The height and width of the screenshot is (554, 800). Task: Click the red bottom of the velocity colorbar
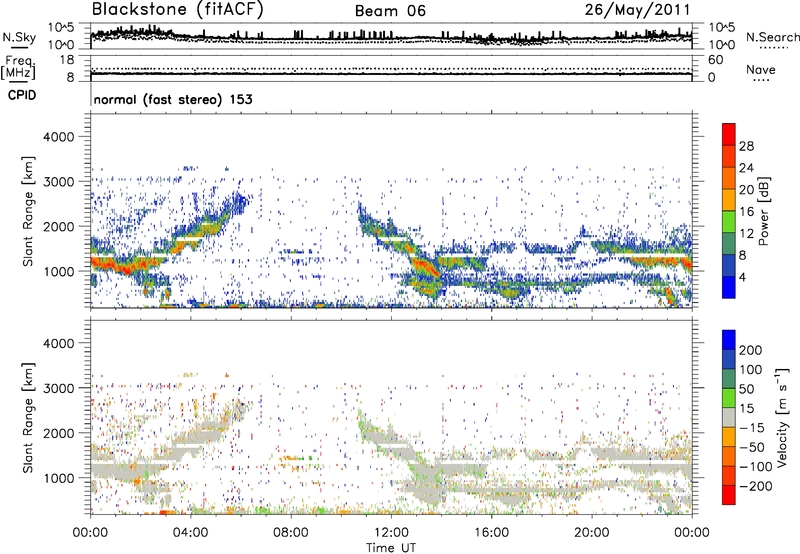coord(729,495)
